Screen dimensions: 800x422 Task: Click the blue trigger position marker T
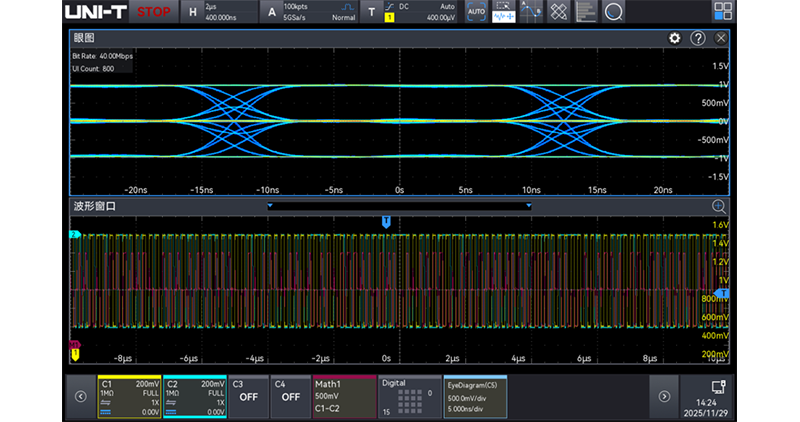386,220
